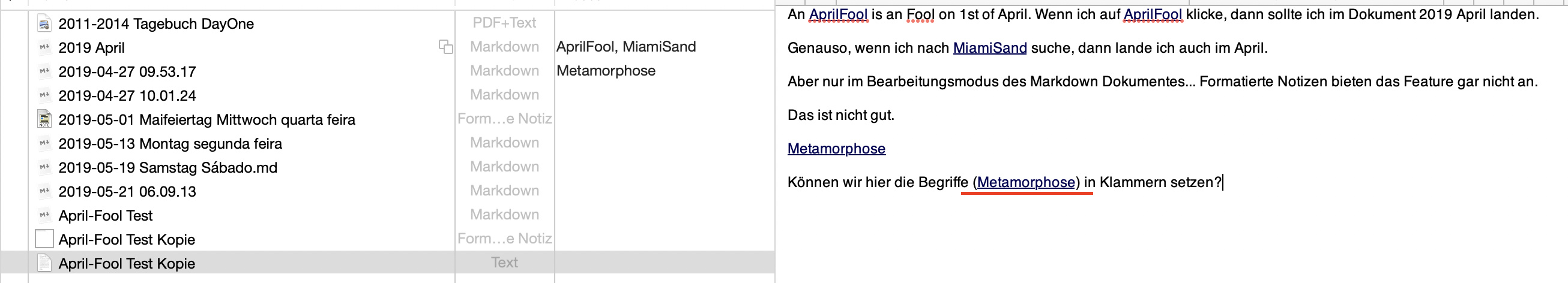This screenshot has width=1568, height=283.
Task: Click the Markdown icon beside 2019 April
Action: (x=44, y=47)
